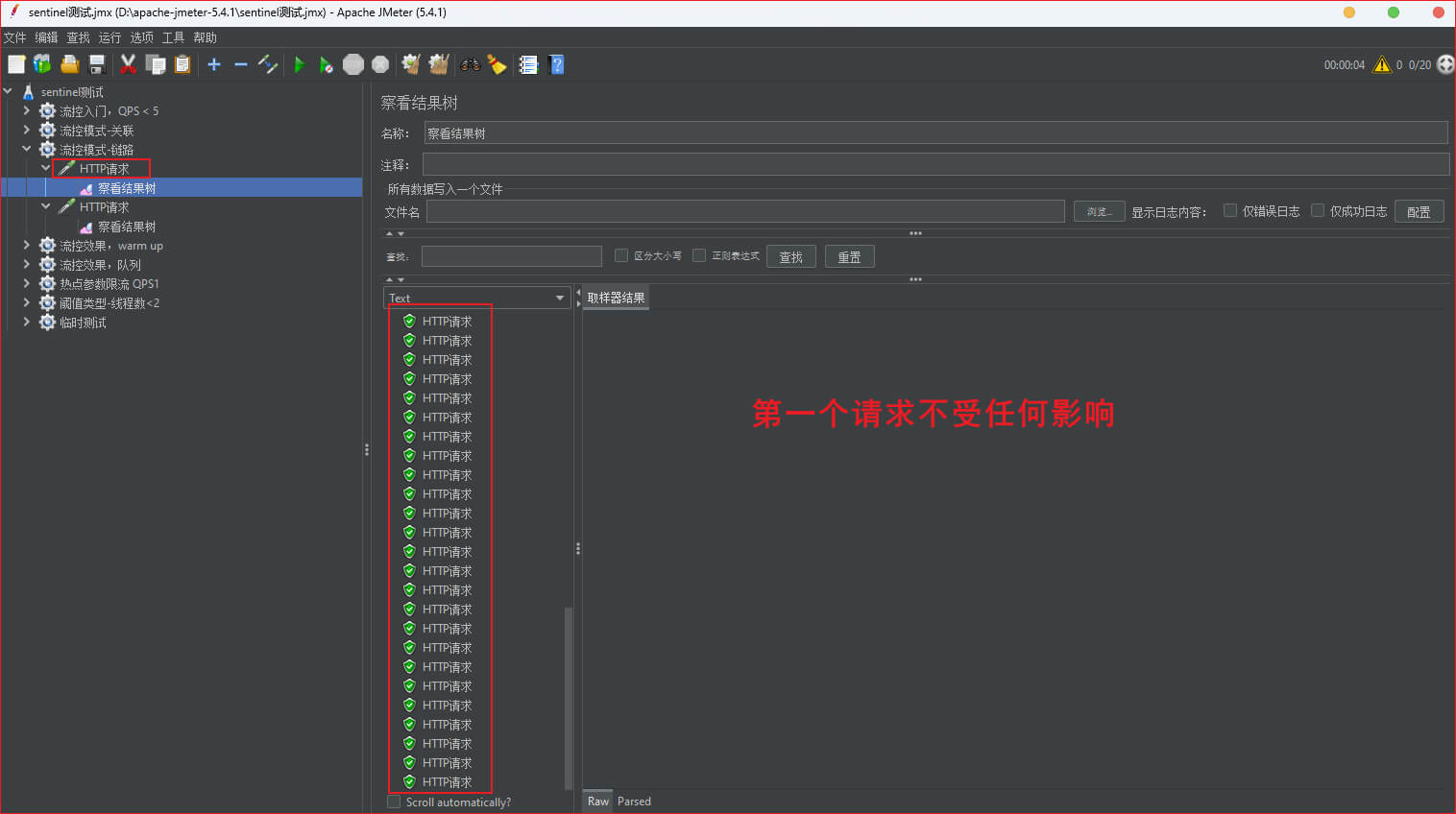
Task: Click the Open file folder icon
Action: coord(69,64)
